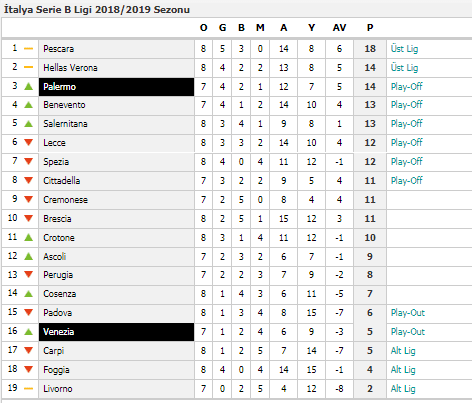
Task: Click the P points column header
Action: click(370, 28)
